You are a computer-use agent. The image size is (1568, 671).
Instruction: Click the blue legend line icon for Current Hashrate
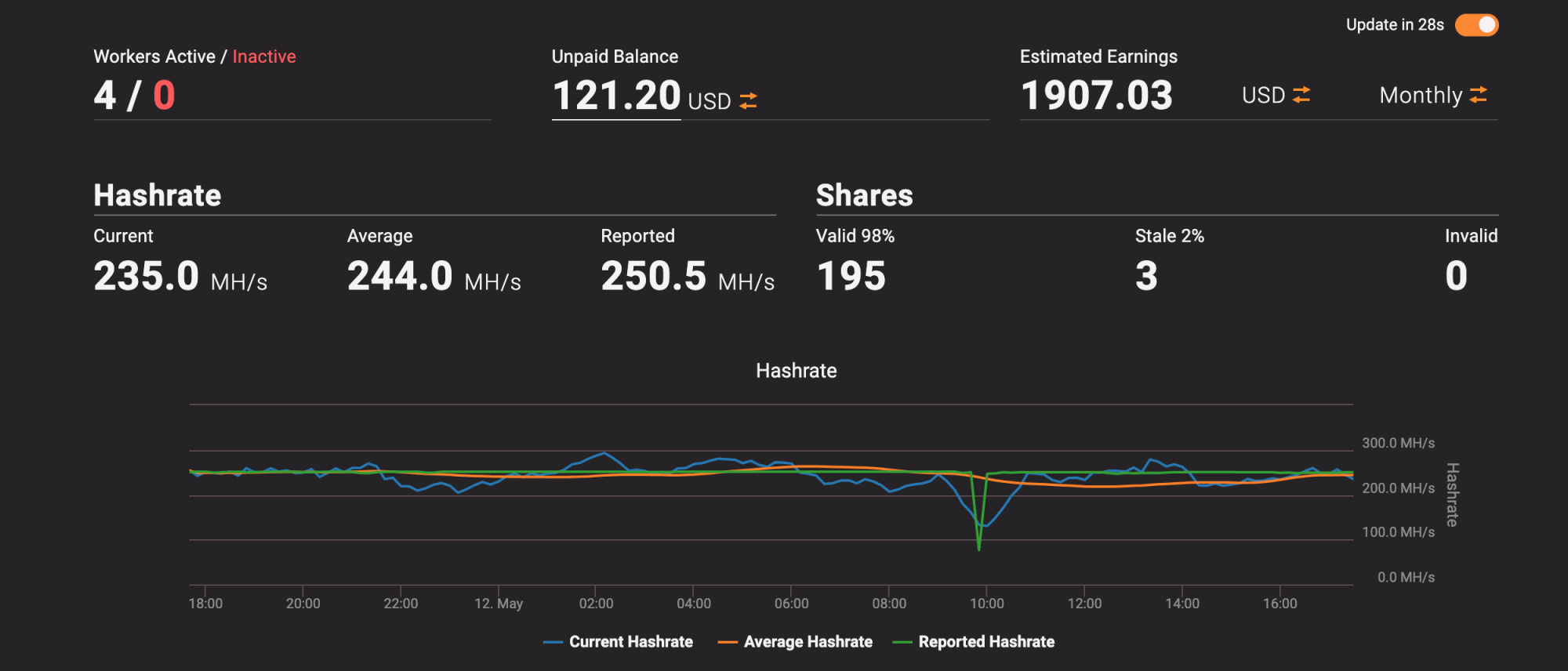tap(553, 643)
